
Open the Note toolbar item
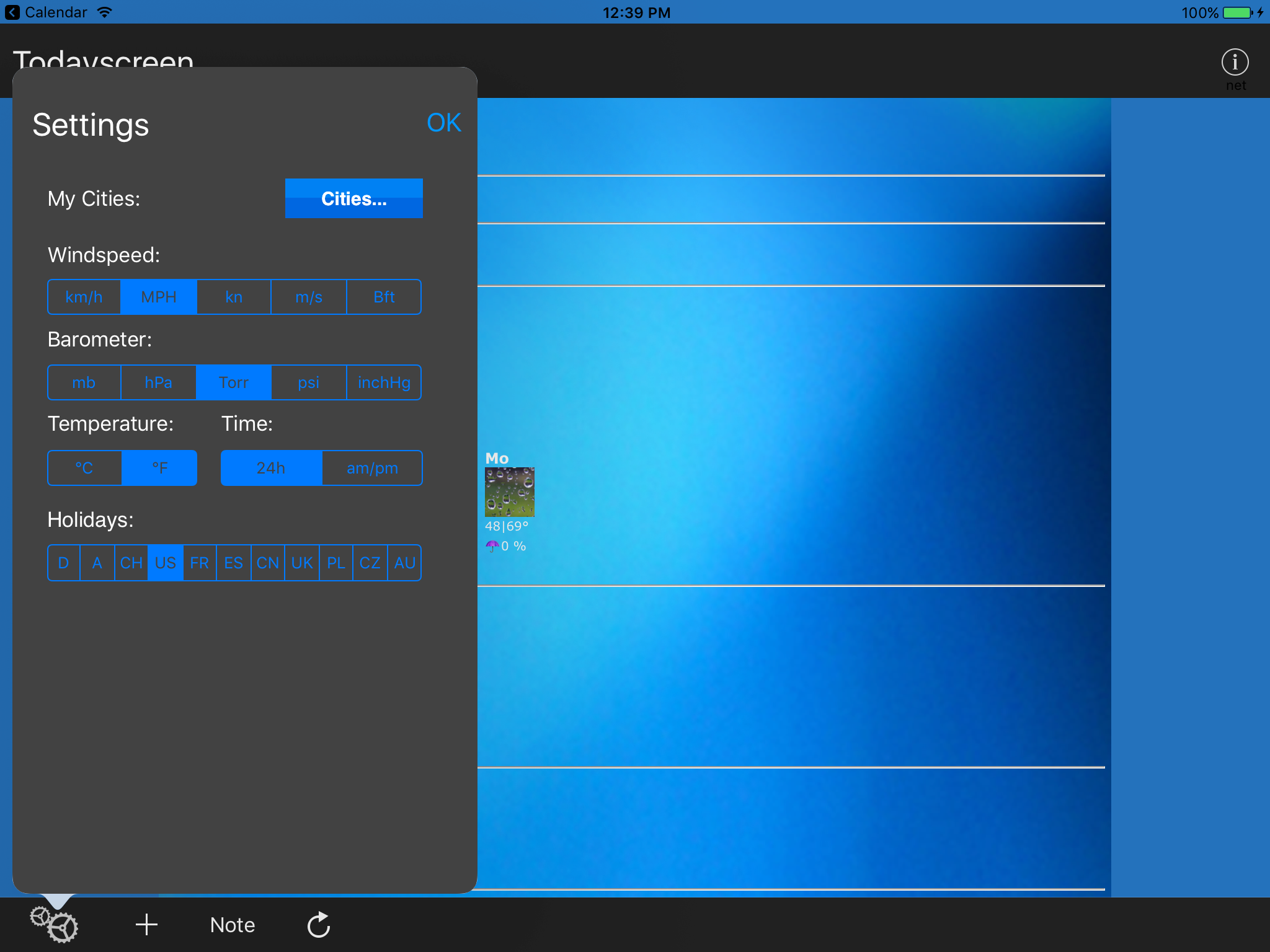[x=233, y=924]
